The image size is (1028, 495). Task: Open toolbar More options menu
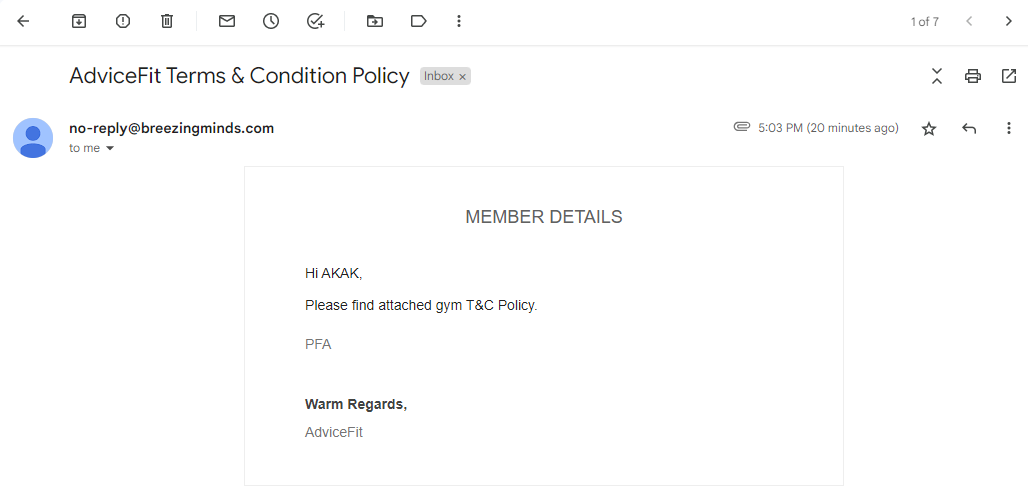point(459,21)
